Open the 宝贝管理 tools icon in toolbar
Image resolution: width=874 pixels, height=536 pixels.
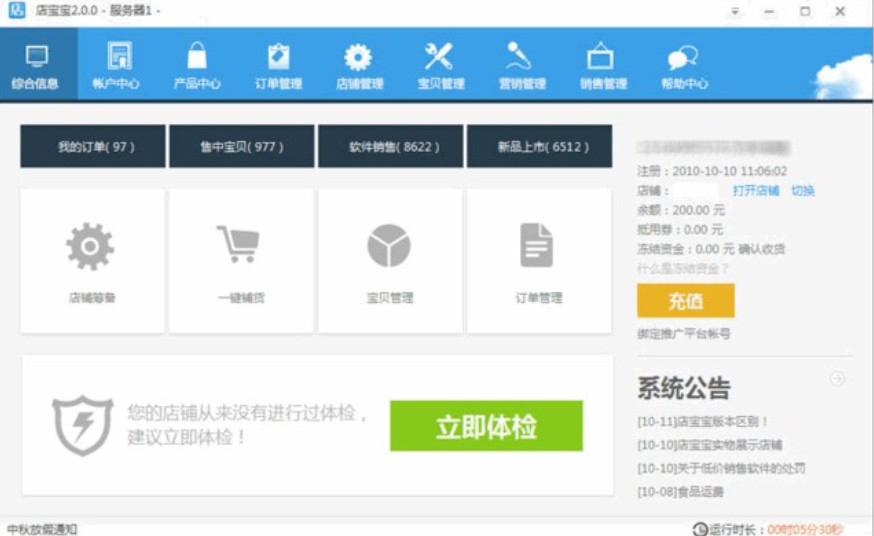pos(439,56)
